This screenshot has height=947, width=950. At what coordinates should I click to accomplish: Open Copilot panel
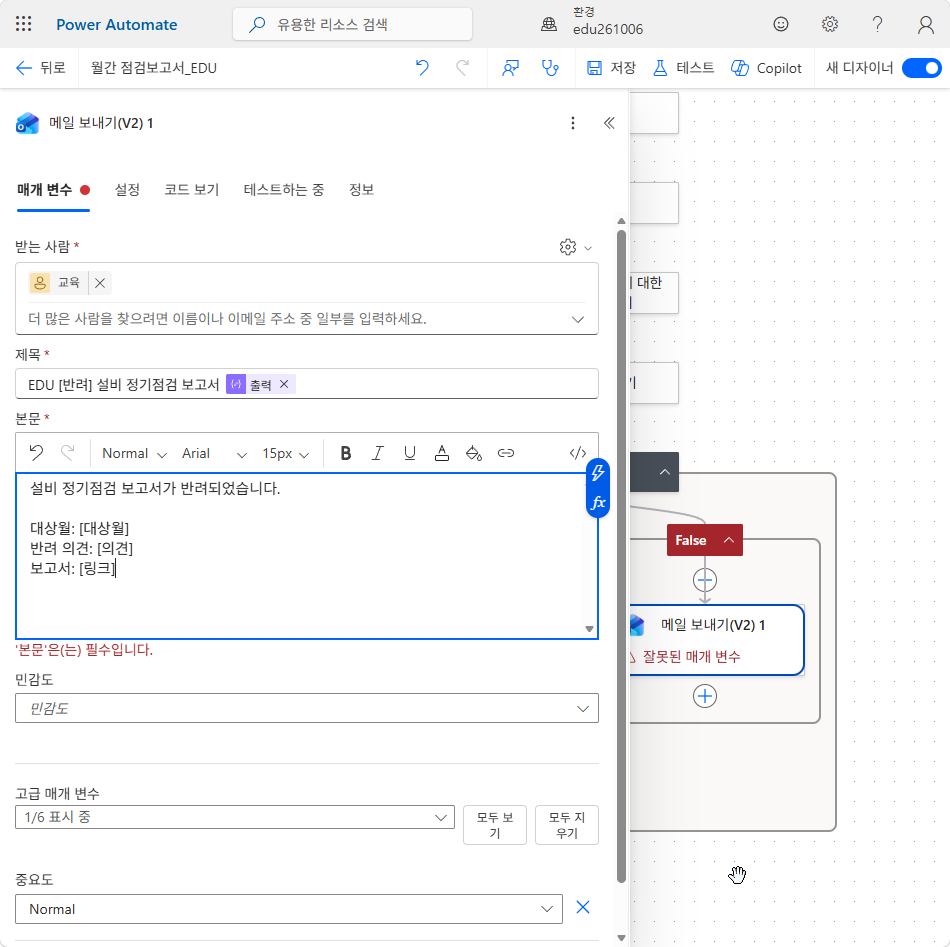766,68
